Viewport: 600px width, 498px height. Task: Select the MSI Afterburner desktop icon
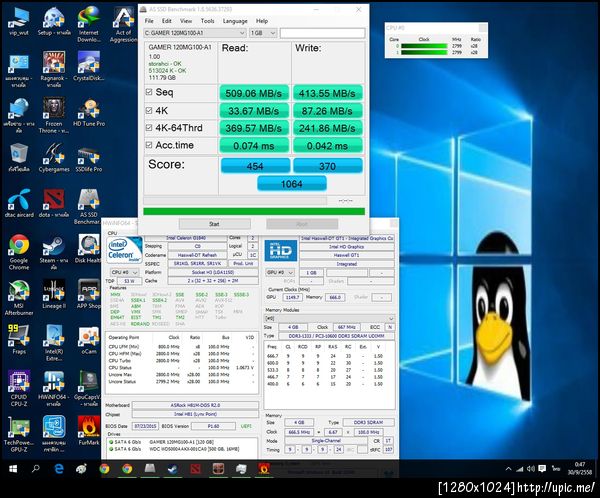[19, 298]
